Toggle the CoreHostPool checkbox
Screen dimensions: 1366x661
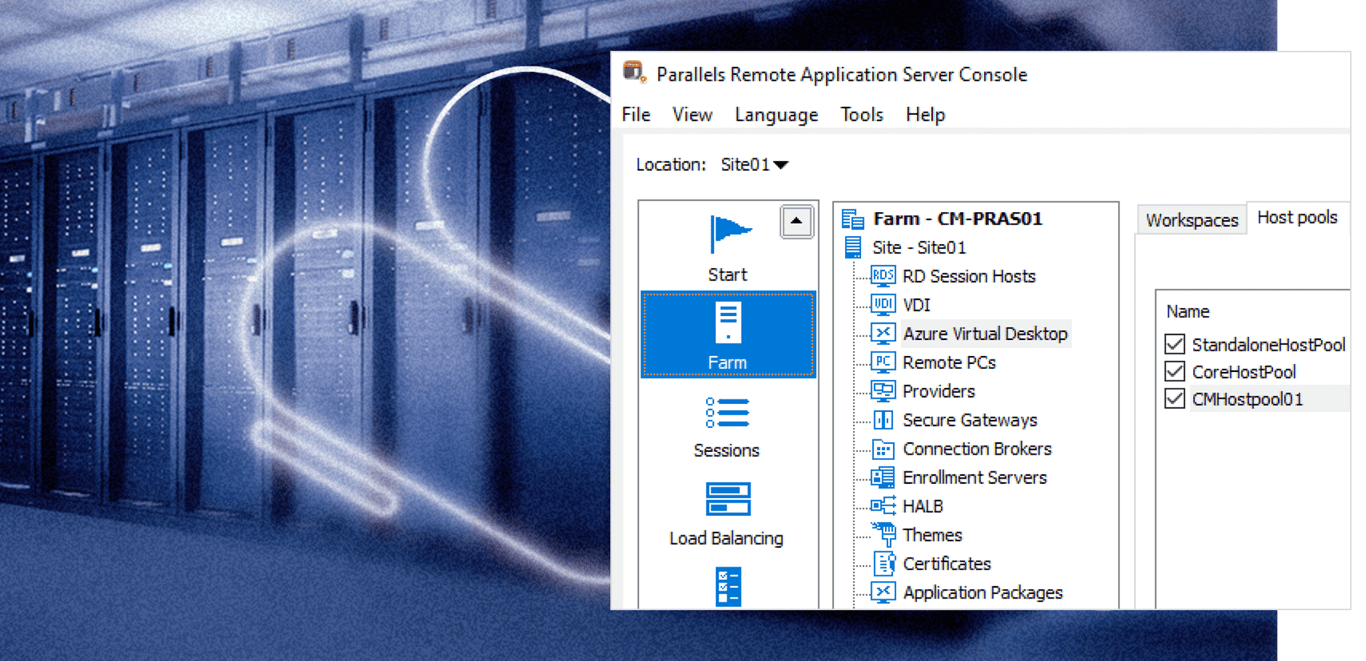tap(1175, 372)
